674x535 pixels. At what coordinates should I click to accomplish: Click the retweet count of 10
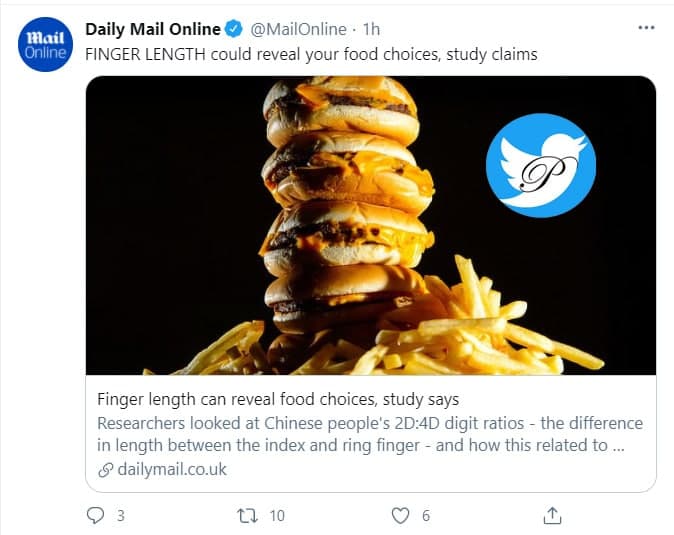click(277, 515)
